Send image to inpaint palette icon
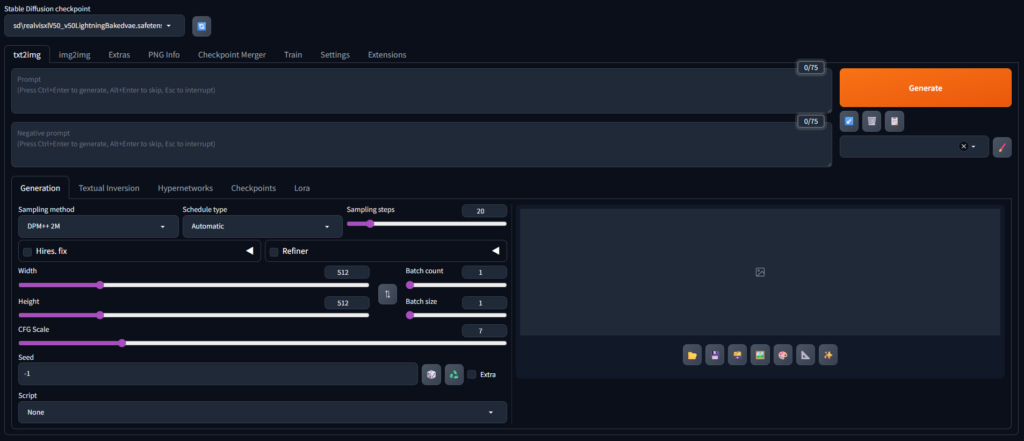The height and width of the screenshot is (441, 1024). (783, 355)
